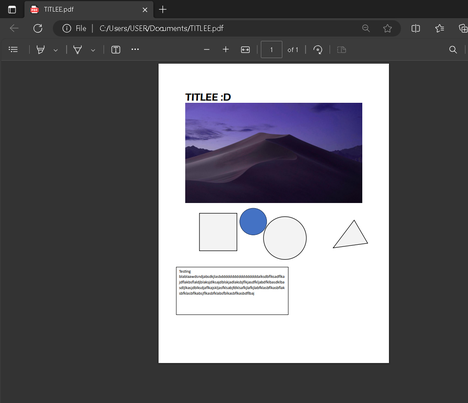Image resolution: width=468 pixels, height=403 pixels.
Task: Open the tab actions menu icon
Action: (x=12, y=9)
